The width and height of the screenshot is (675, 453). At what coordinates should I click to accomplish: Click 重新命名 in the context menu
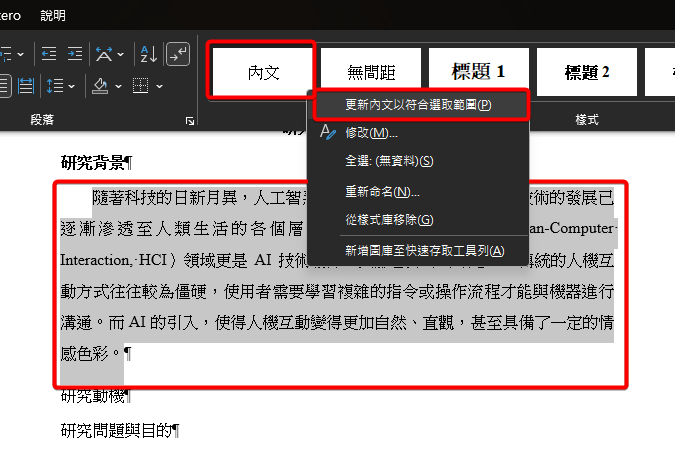point(382,191)
